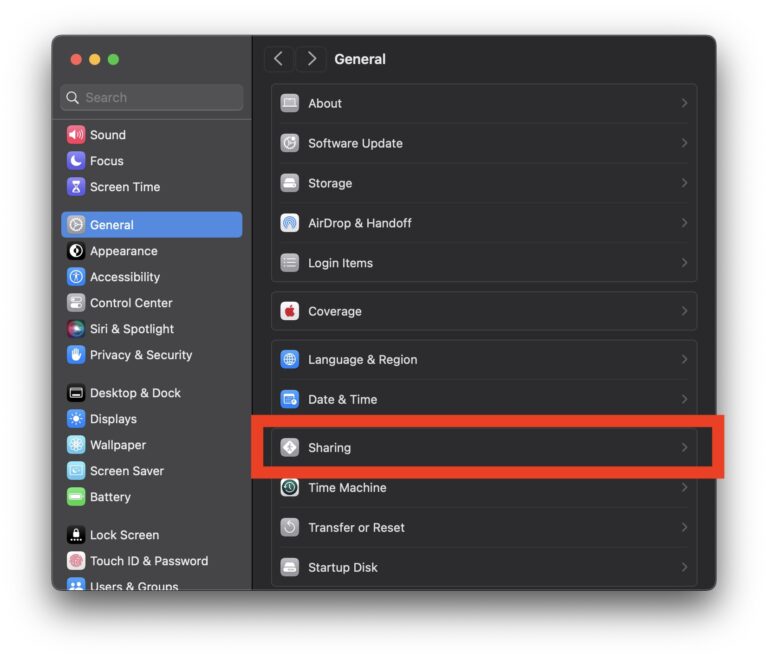Click the Time Machine clock icon
This screenshot has width=768, height=659.
289,488
